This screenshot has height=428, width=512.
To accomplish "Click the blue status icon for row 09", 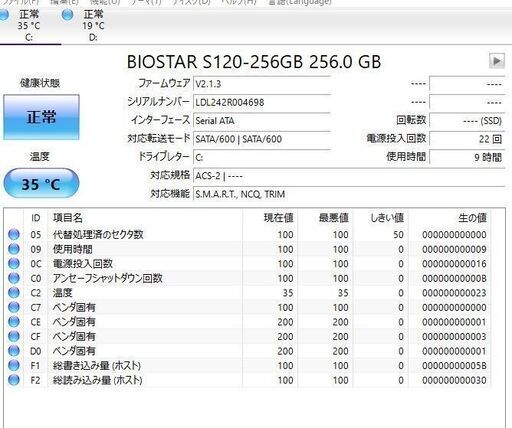I will click(x=14, y=249).
